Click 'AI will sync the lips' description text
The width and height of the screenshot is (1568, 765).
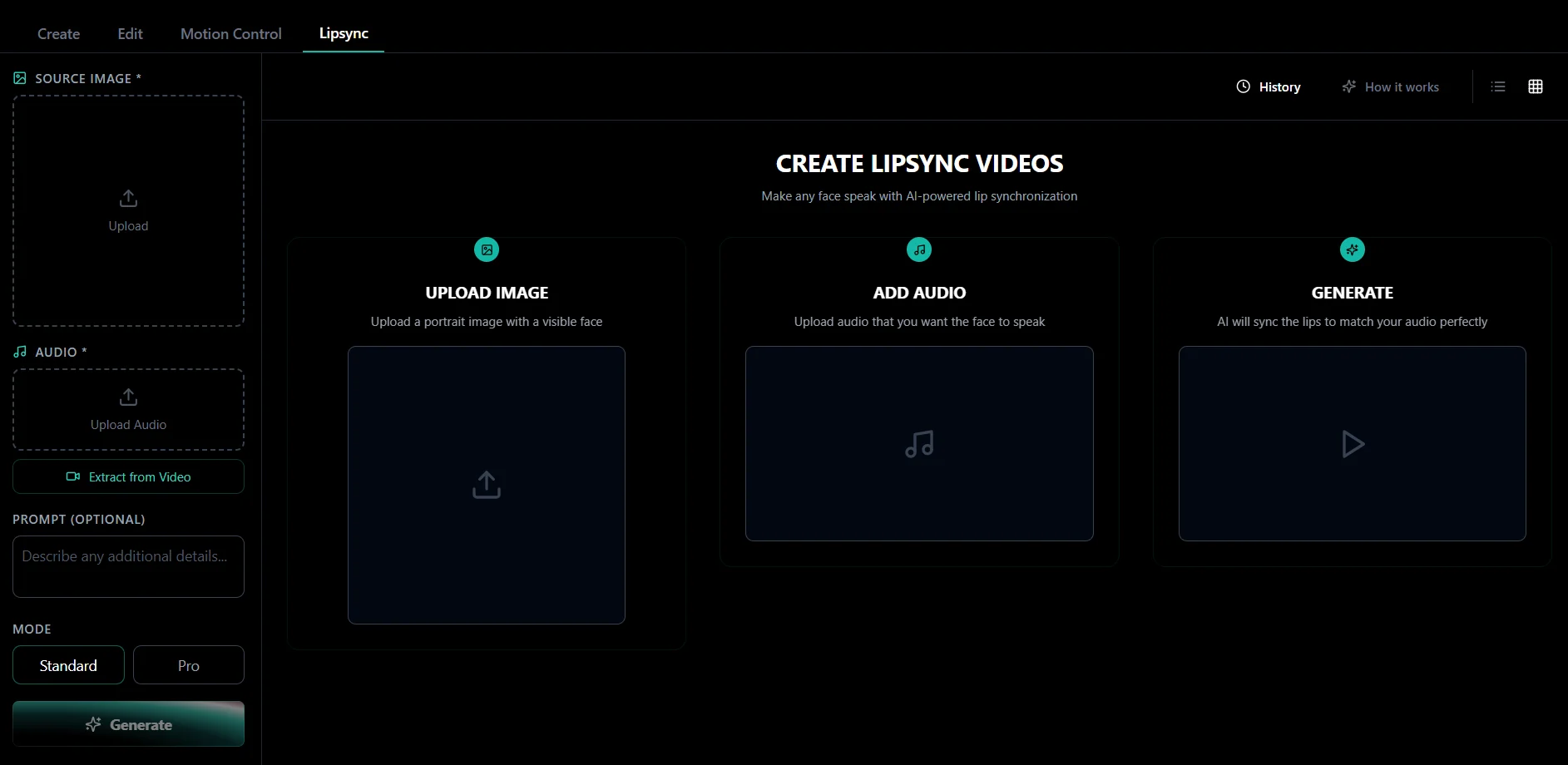(x=1353, y=322)
